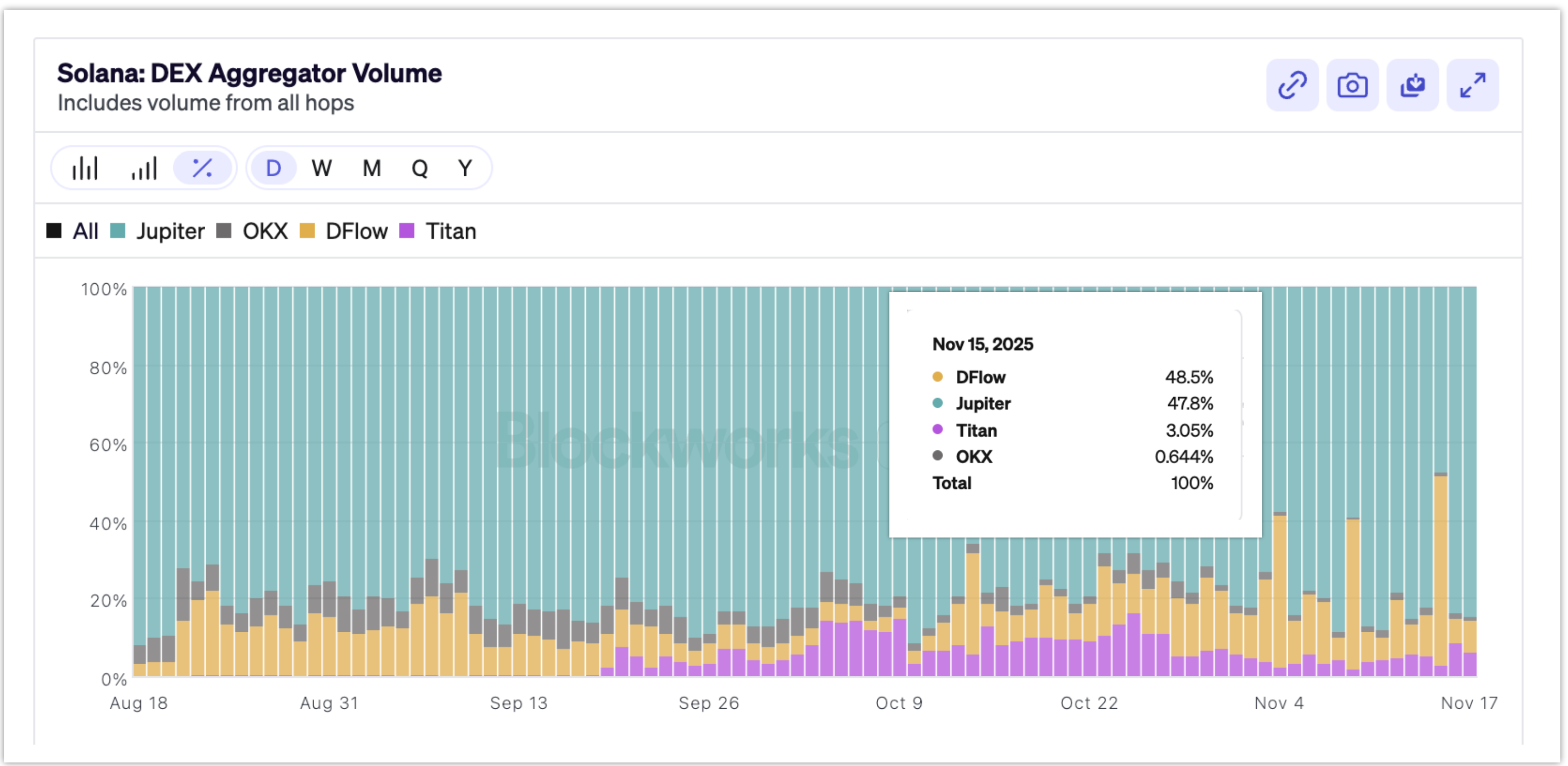Select daily interval D

273,168
